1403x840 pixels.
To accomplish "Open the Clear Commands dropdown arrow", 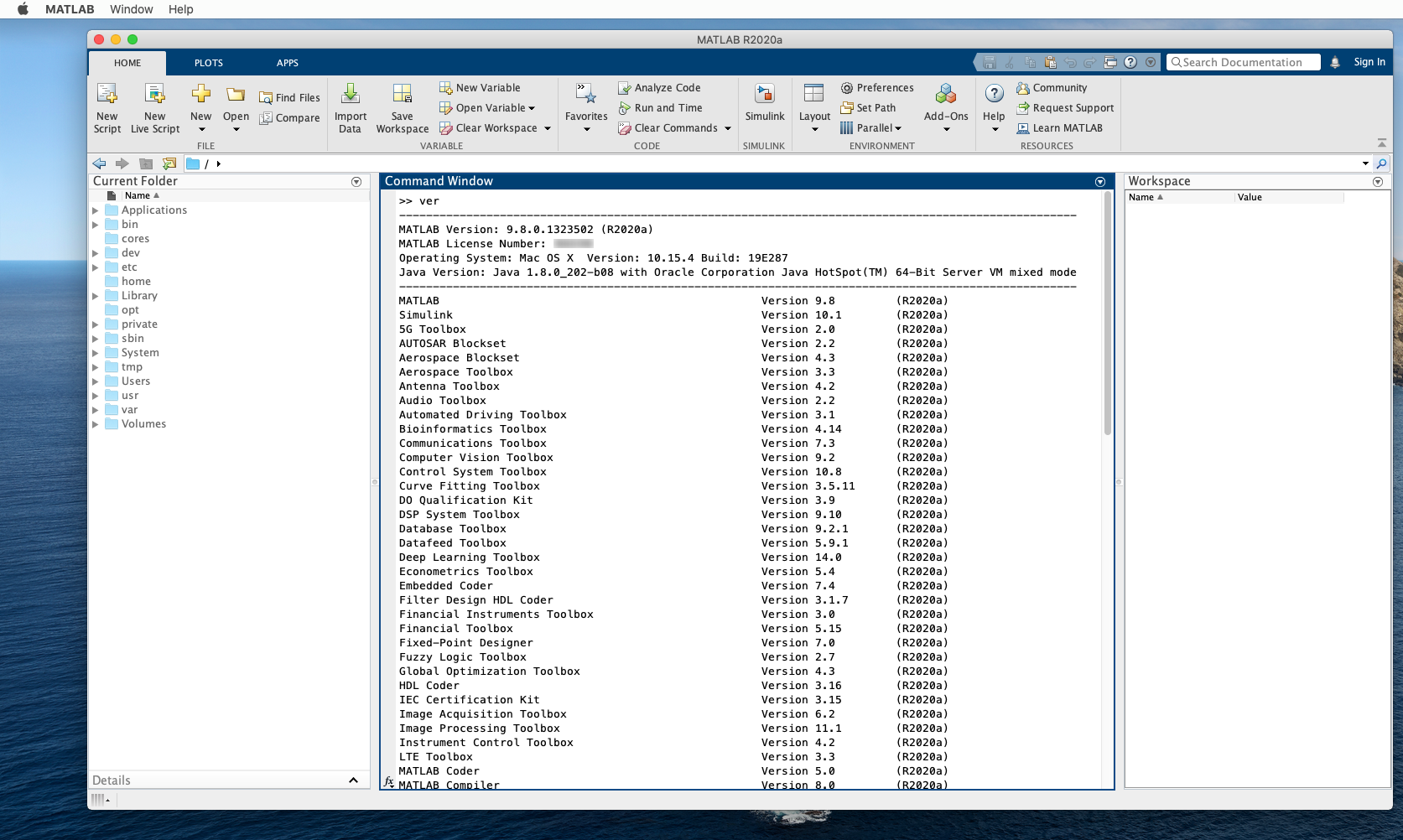I will (x=728, y=128).
